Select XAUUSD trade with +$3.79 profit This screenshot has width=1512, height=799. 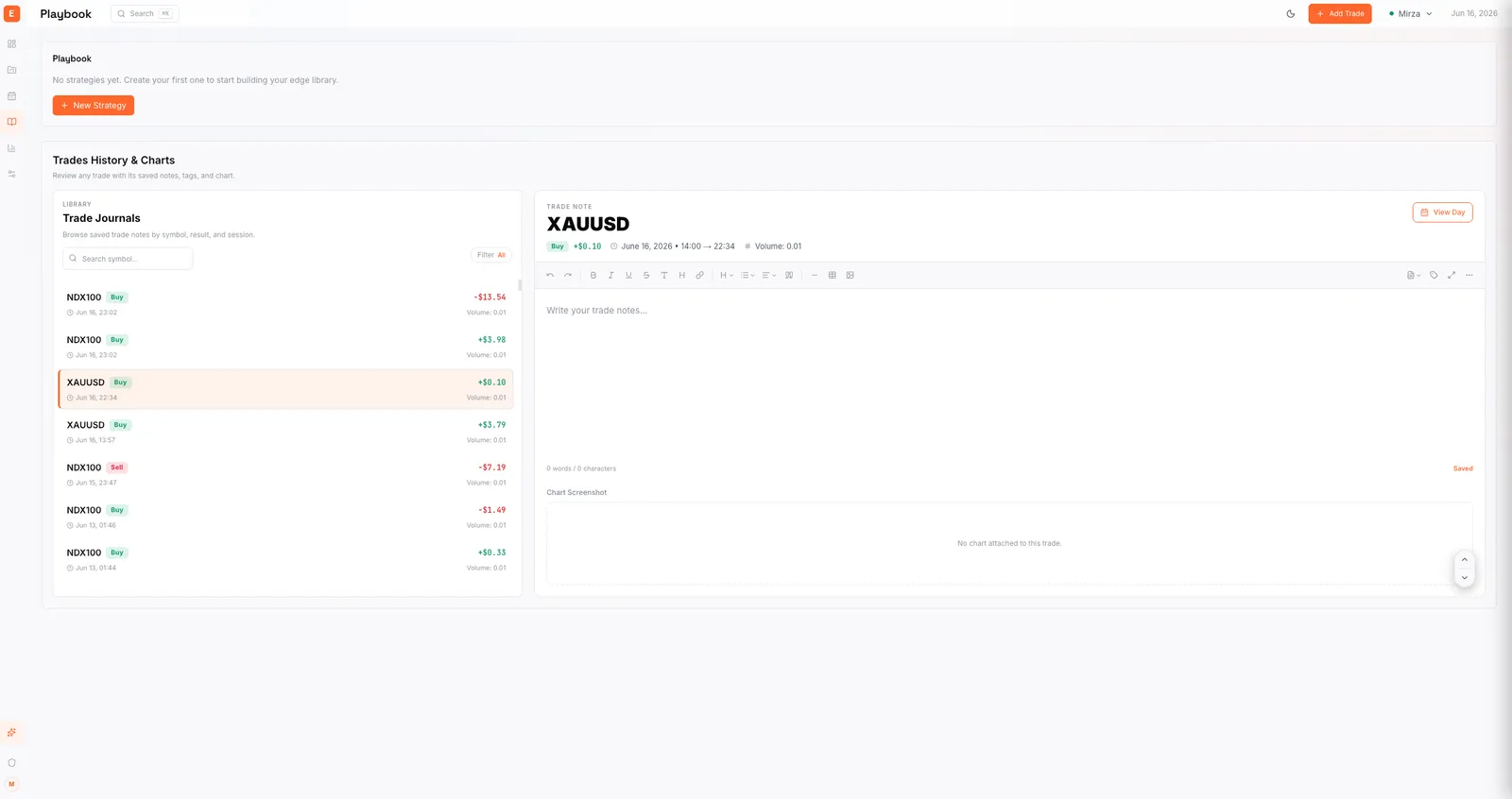[285, 432]
